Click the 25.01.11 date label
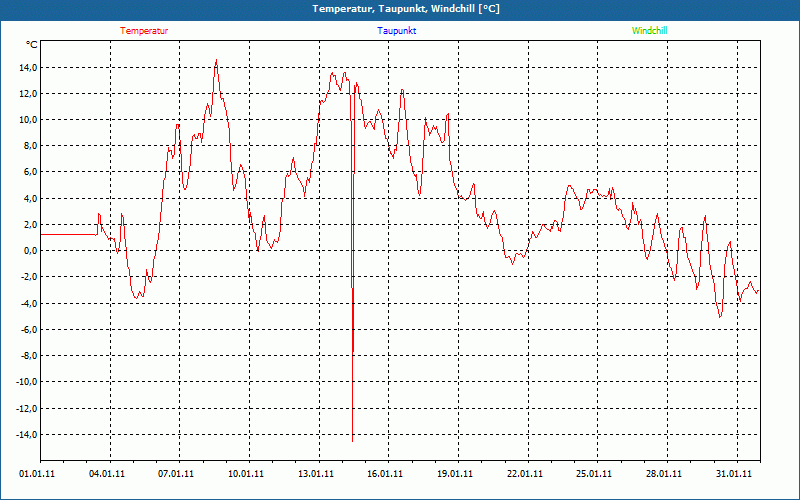The width and height of the screenshot is (800, 500). [594, 474]
